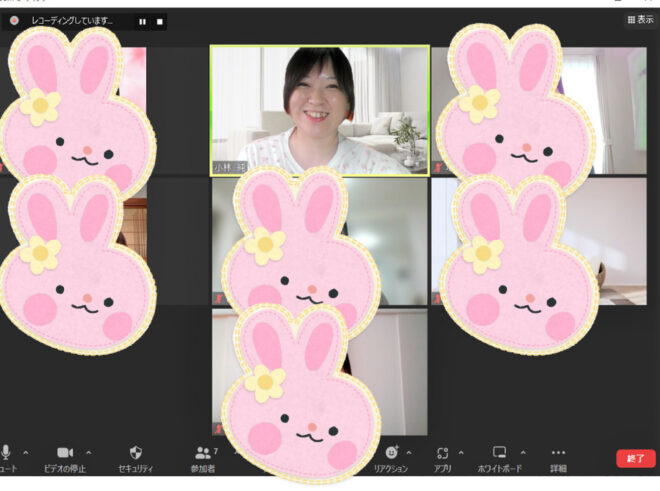Screen dimensions: 660x491
Task: Open the Apps icon
Action: click(443, 453)
